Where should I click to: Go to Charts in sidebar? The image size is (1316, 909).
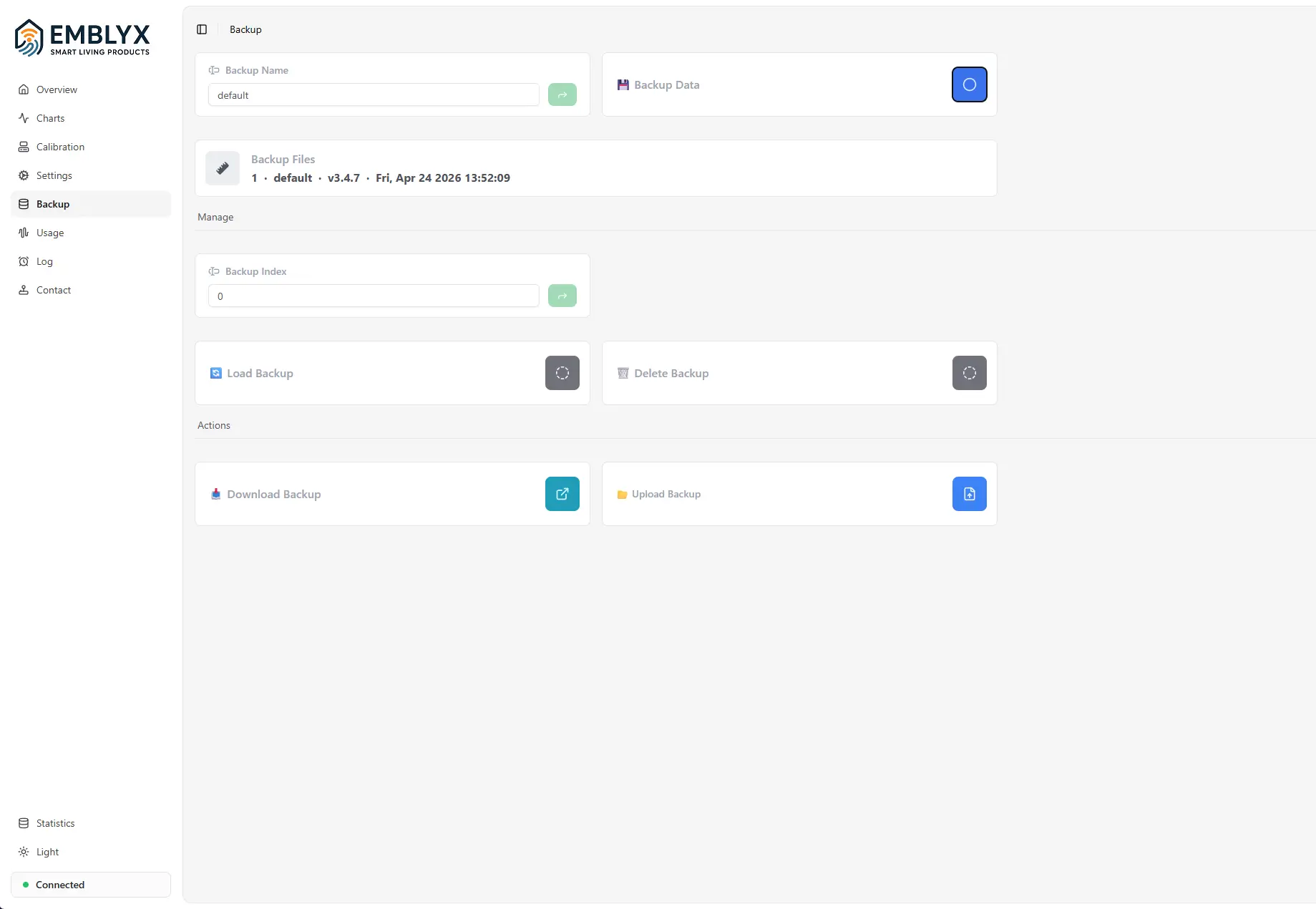(x=91, y=118)
